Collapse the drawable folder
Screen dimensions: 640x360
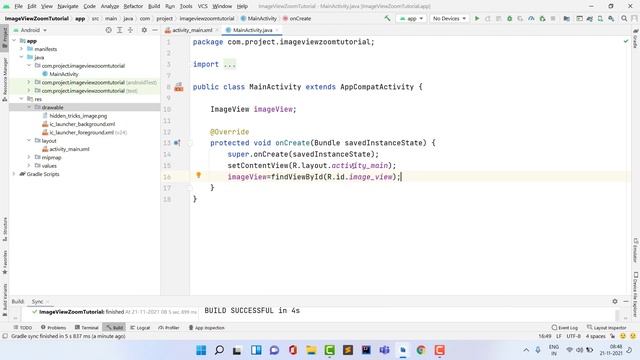tap(29, 107)
